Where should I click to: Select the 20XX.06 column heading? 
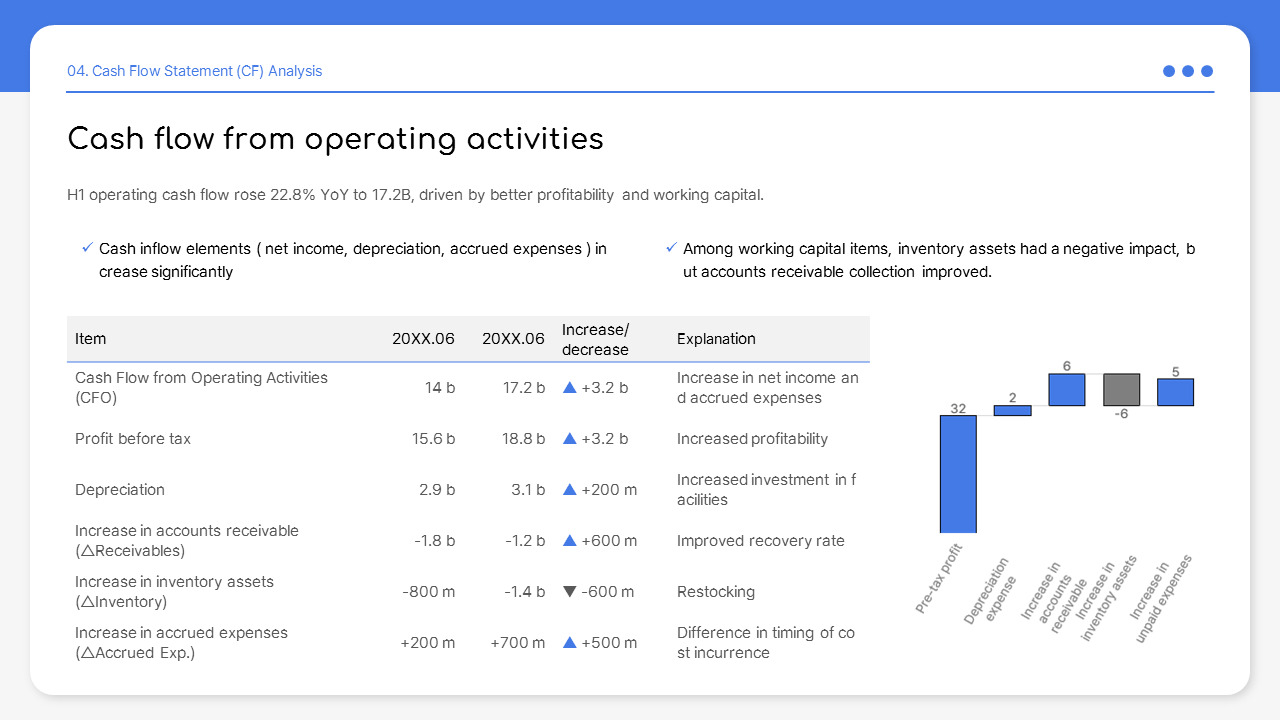[423, 338]
